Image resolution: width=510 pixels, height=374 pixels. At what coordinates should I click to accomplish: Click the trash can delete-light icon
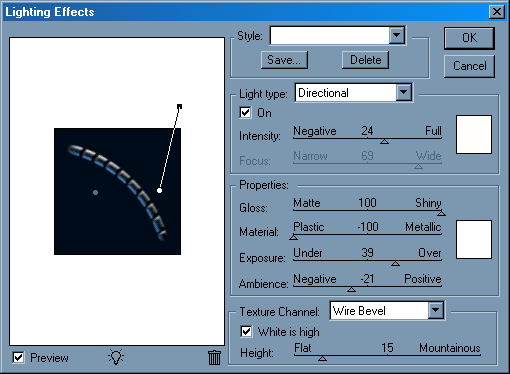click(214, 357)
